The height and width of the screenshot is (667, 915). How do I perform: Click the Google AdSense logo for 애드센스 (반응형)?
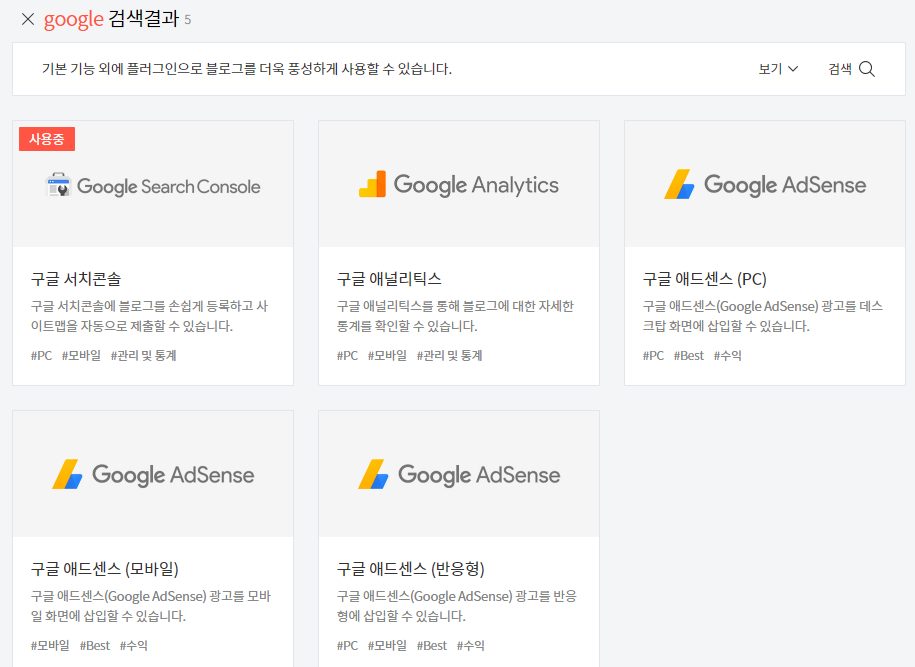tap(459, 474)
